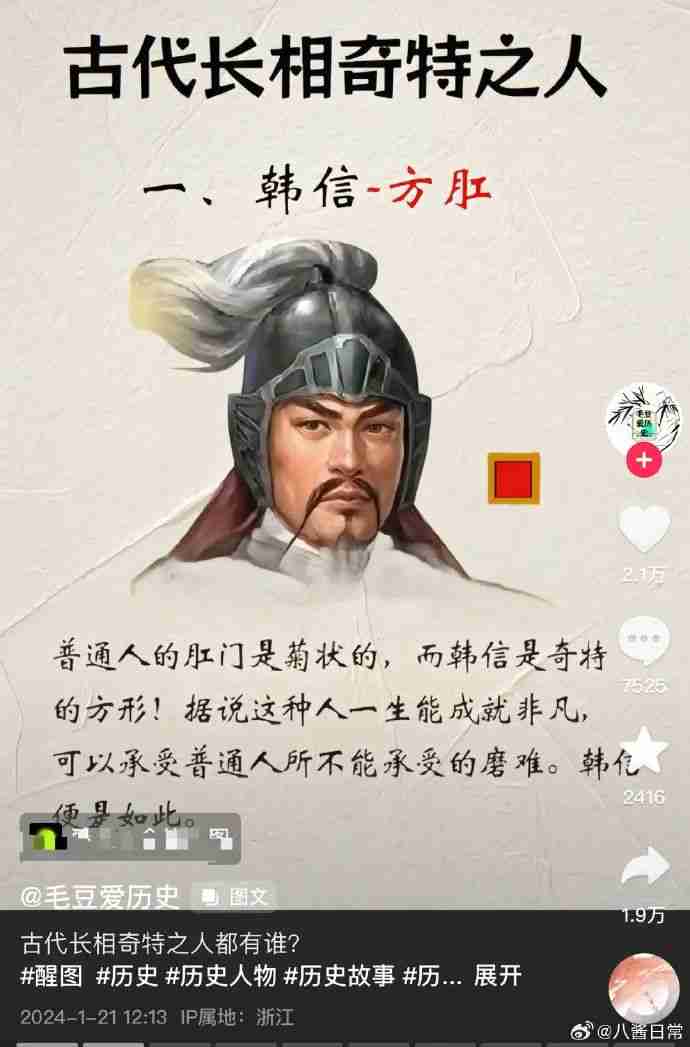Follow creator with pink plus button

644,460
